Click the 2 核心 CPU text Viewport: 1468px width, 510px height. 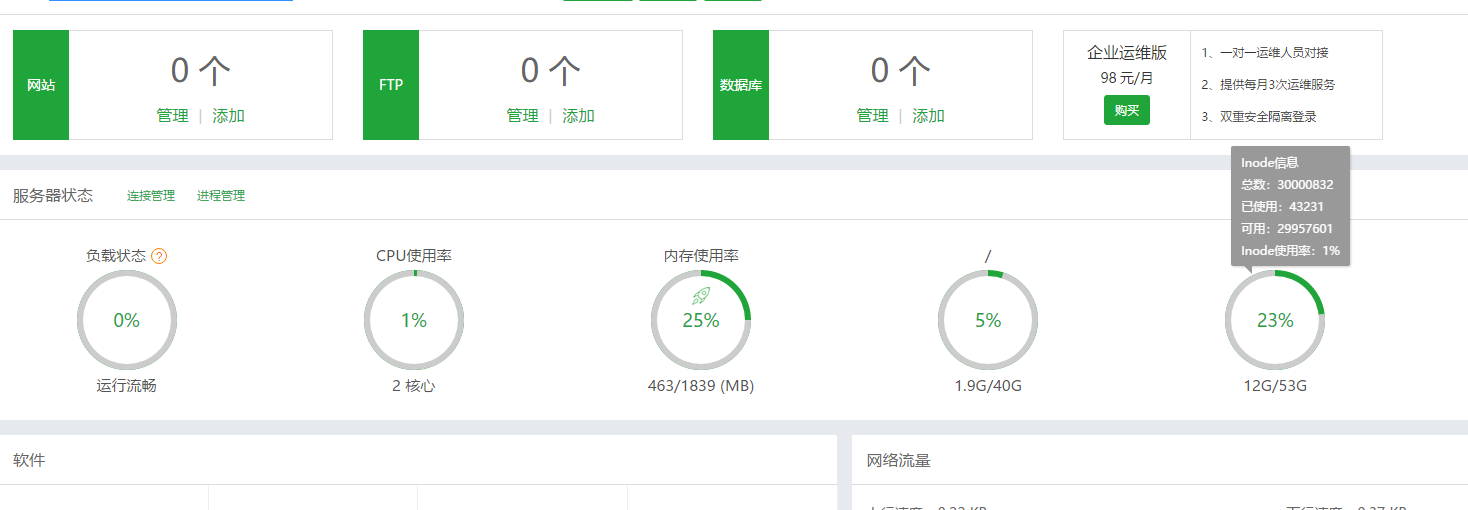point(414,385)
